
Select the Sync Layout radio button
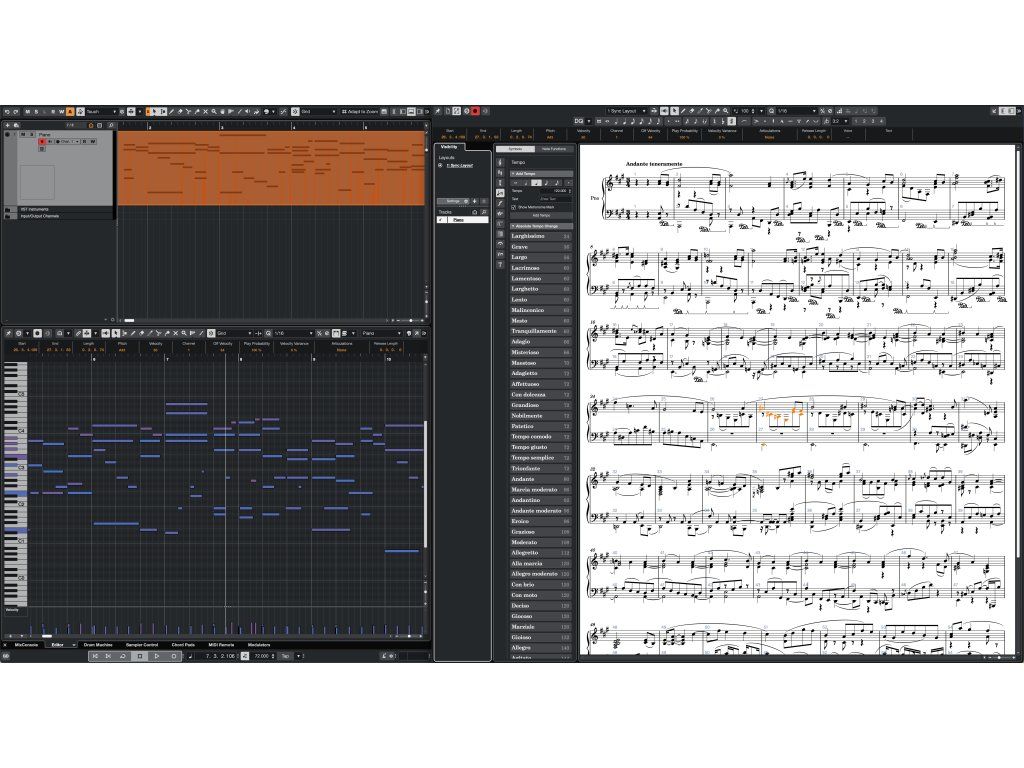click(441, 165)
